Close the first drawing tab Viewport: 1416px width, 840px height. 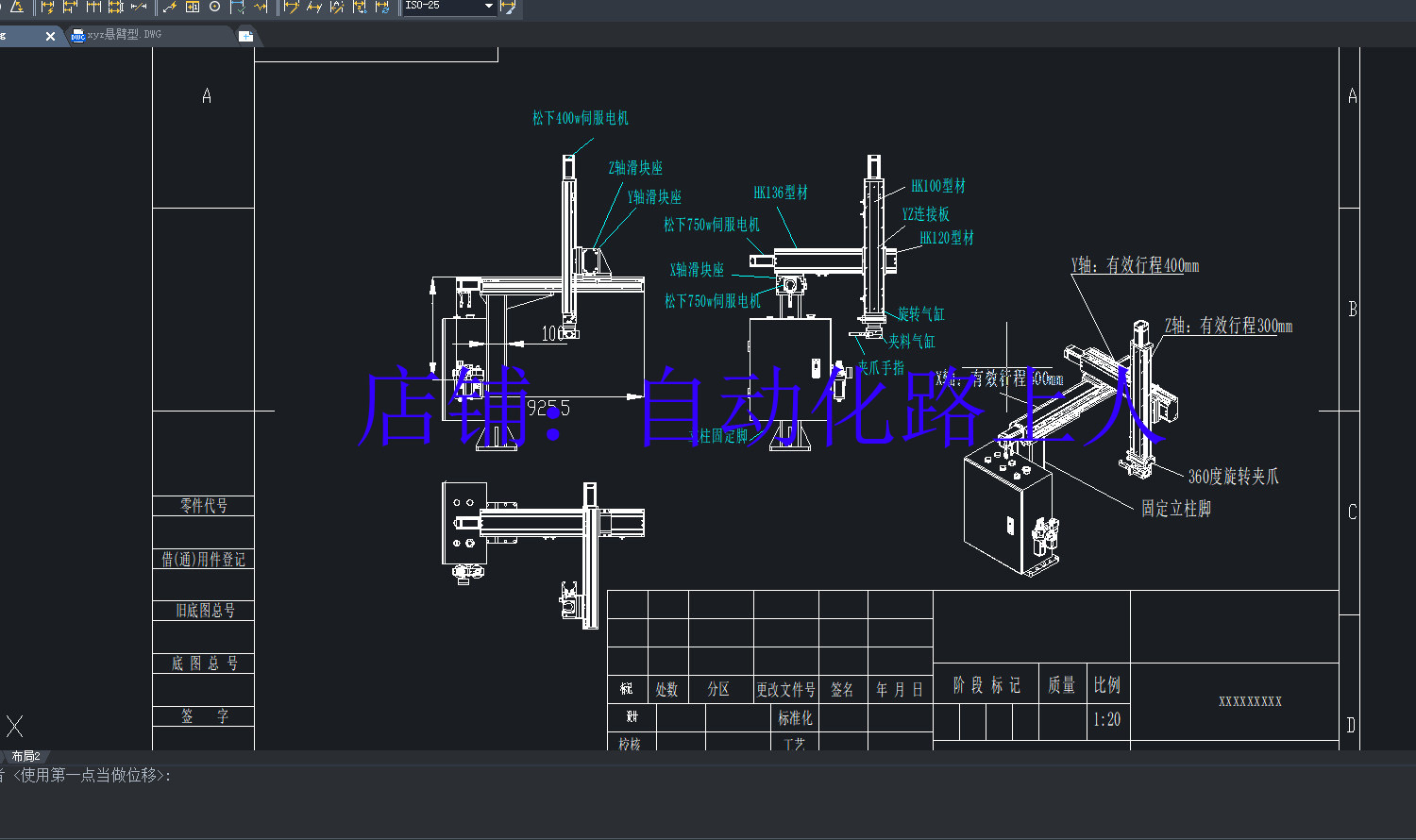(50, 36)
